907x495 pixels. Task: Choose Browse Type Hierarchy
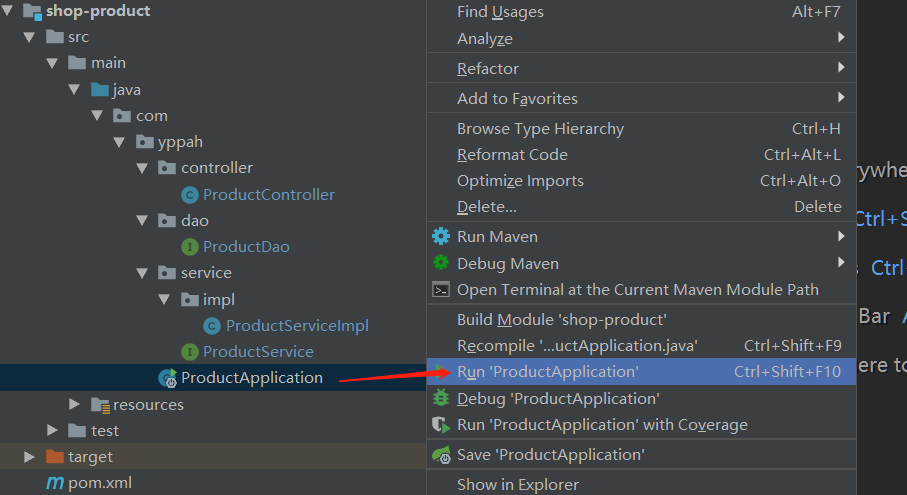[641, 129]
